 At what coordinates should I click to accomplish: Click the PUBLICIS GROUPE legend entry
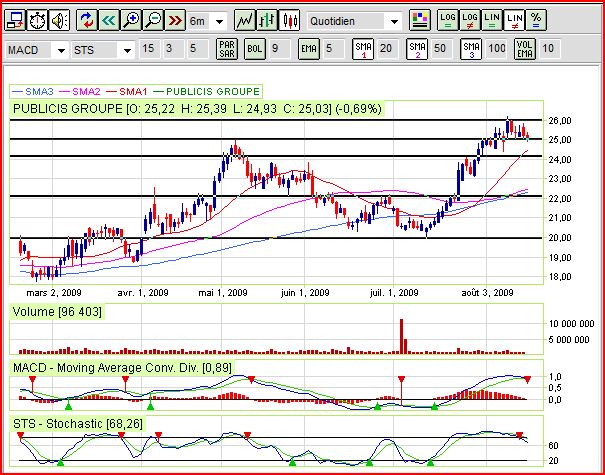click(x=206, y=92)
